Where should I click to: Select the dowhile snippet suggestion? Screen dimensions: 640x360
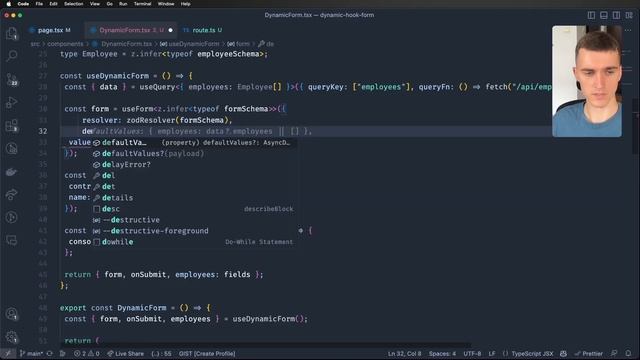(193, 242)
